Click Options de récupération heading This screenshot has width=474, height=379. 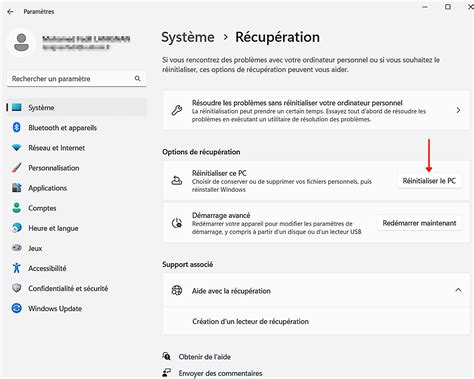[201, 152]
